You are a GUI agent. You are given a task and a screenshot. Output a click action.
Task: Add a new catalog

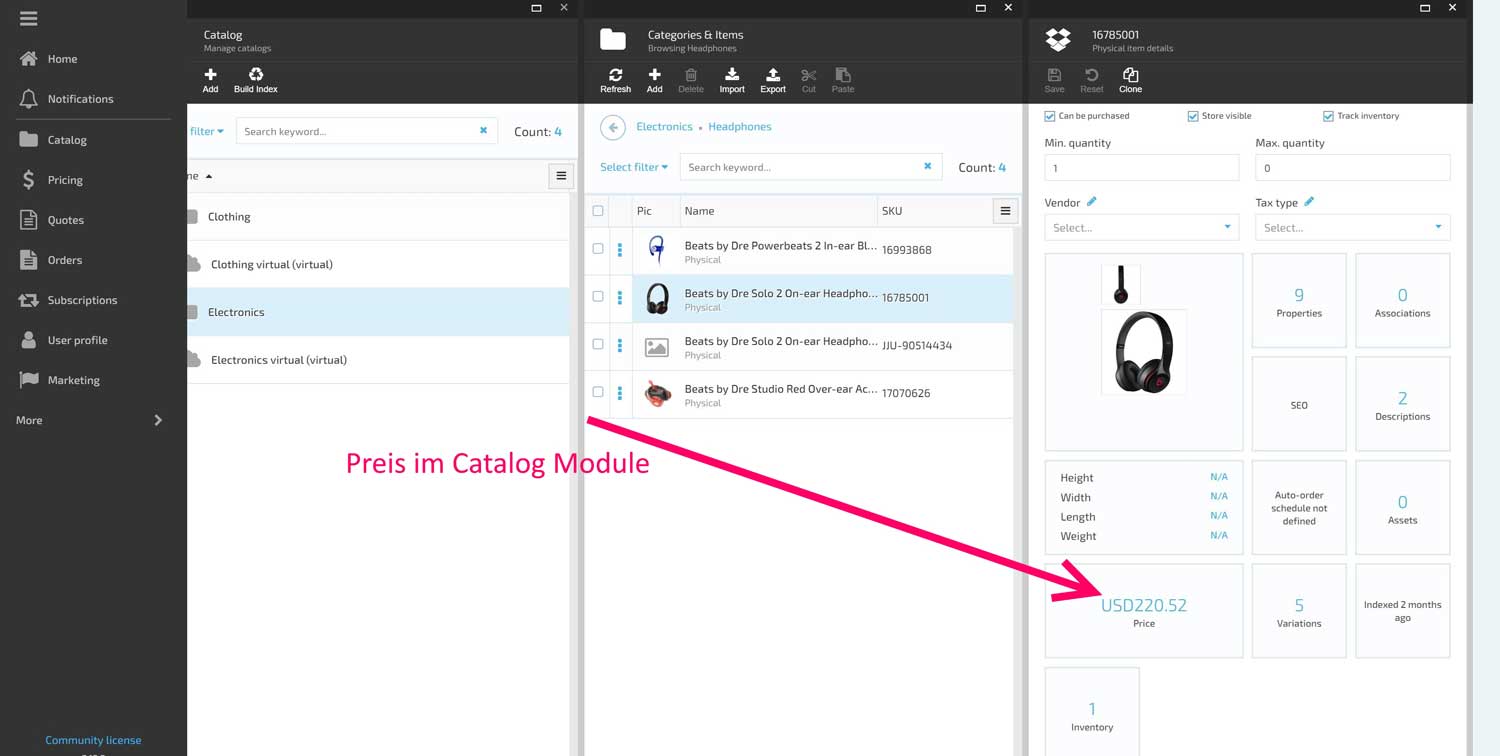tap(210, 80)
